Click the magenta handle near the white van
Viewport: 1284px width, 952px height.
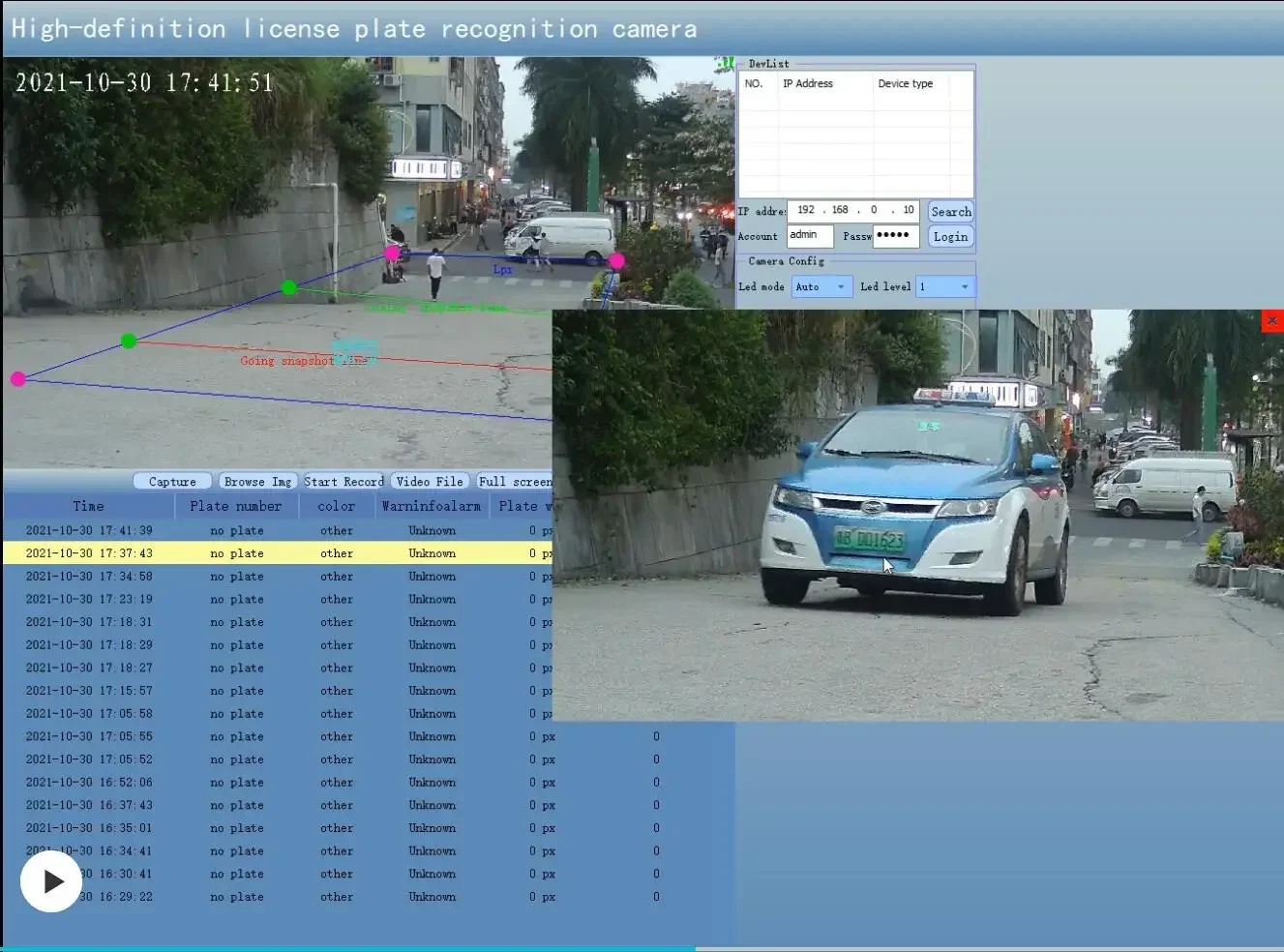click(x=616, y=261)
